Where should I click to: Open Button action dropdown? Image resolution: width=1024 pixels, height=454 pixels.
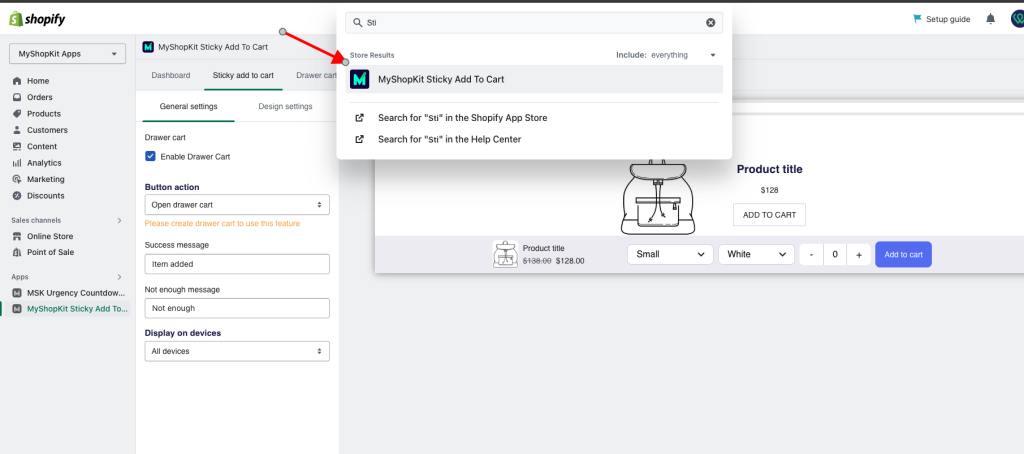click(237, 204)
